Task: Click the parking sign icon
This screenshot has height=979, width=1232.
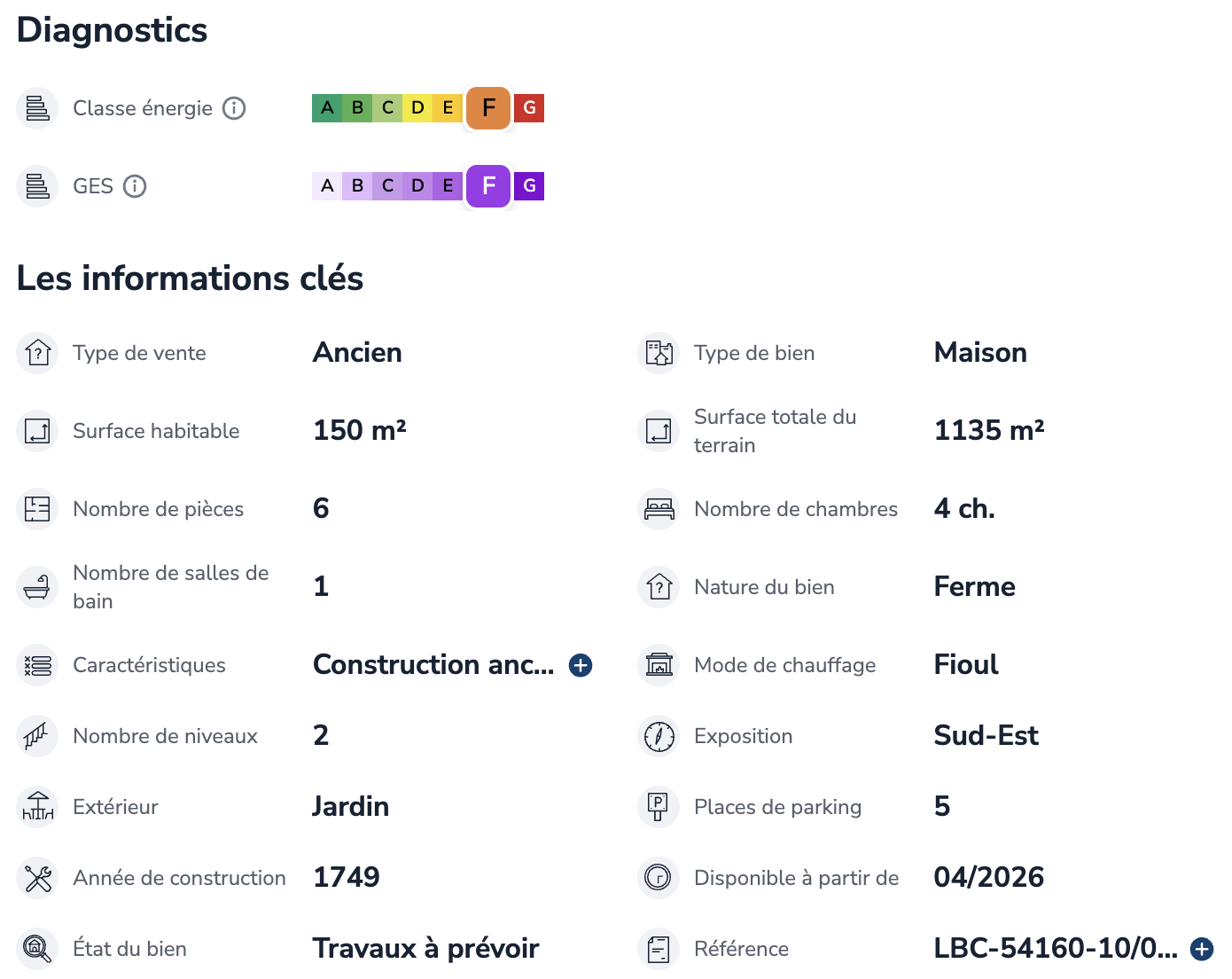Action: pos(659,807)
